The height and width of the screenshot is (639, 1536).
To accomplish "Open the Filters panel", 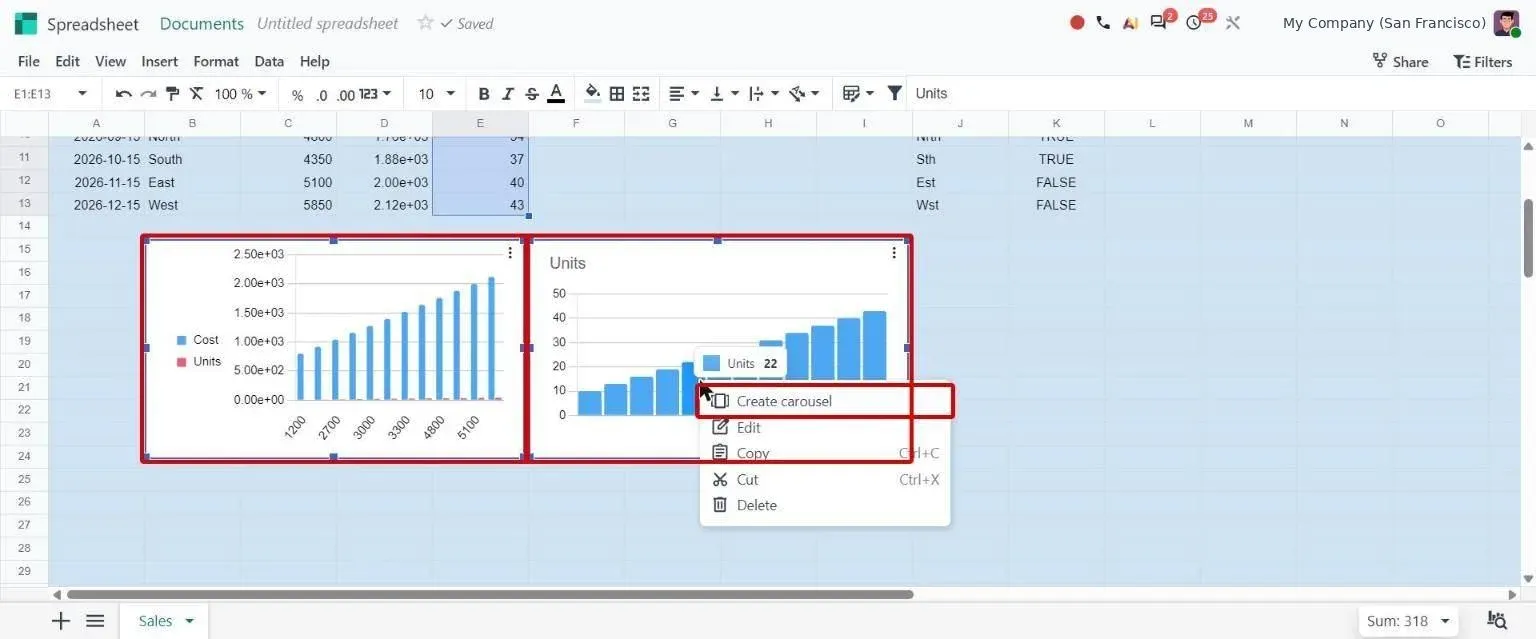I will [x=1482, y=62].
